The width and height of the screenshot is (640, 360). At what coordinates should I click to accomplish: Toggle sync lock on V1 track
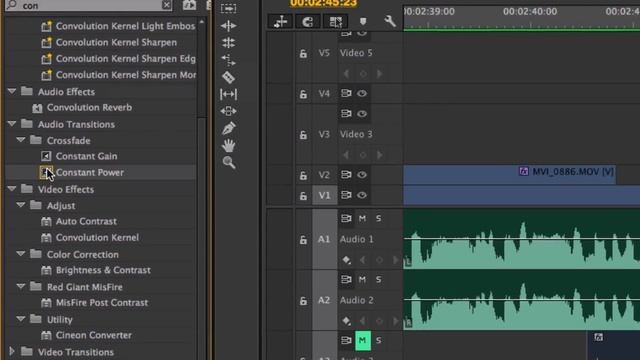[346, 195]
